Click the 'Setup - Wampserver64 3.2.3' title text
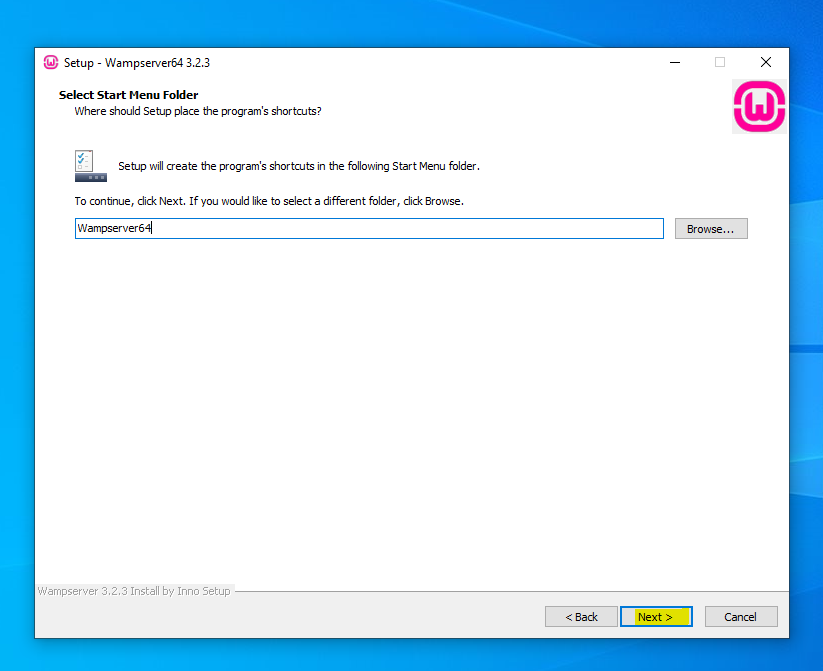 [137, 63]
